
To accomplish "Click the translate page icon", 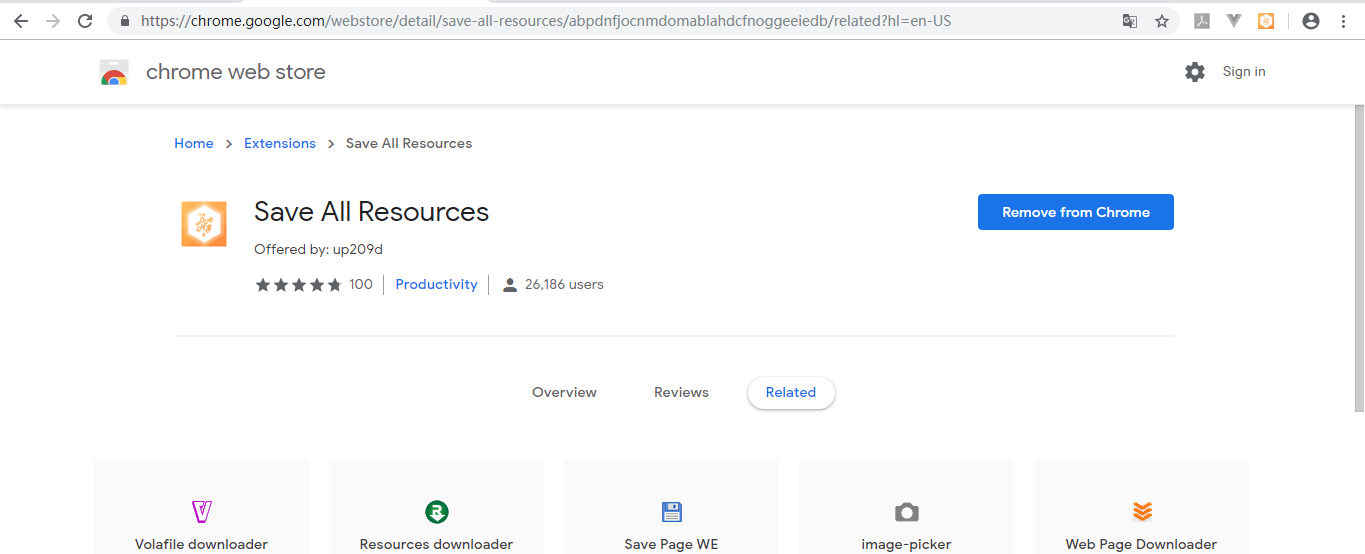I will pos(1130,21).
